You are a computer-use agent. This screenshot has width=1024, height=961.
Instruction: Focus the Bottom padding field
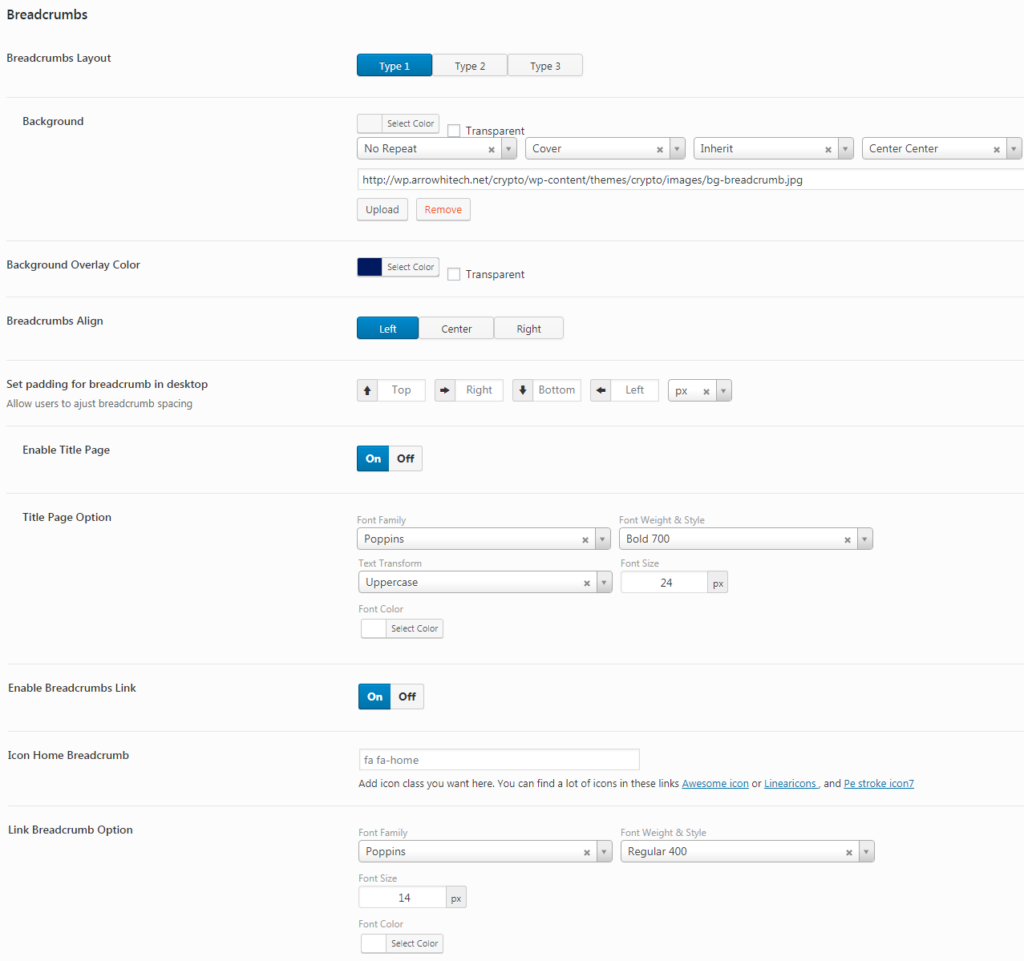pyautogui.click(x=556, y=390)
